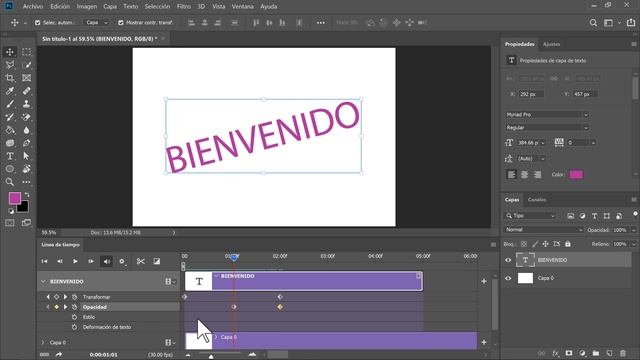
Task: Select the Lasso tool
Action: coord(10,65)
